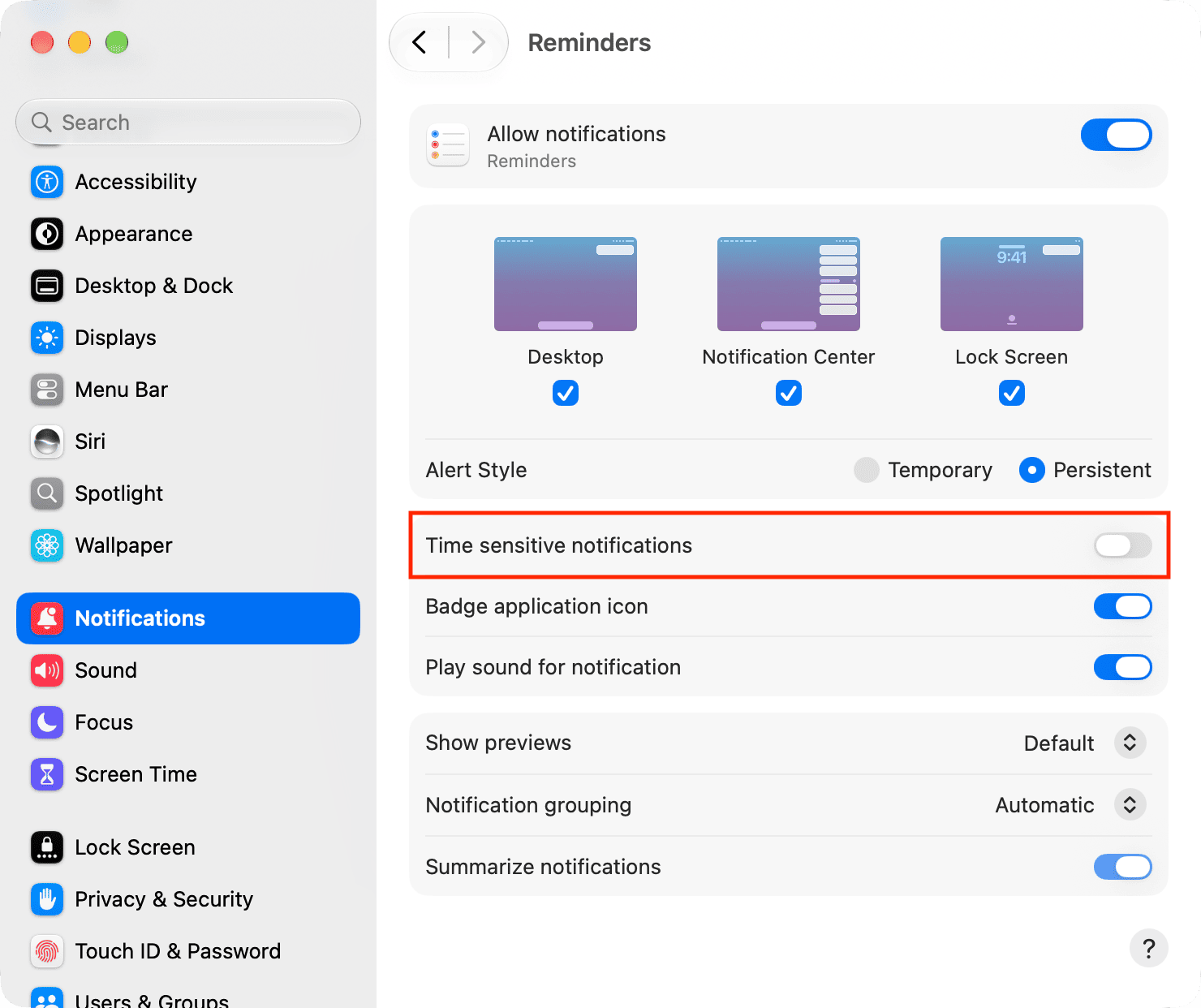Screen dimensions: 1201x1008
Task: Open the Screen Time hourglass icon
Action: click(x=47, y=774)
